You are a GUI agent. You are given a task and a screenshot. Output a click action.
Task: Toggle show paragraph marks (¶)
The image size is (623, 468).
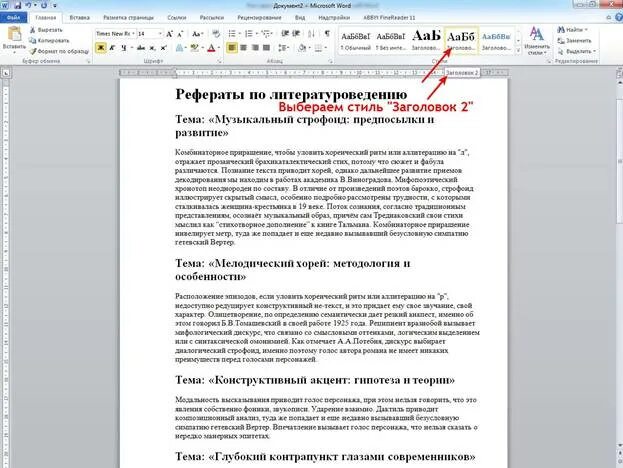click(327, 34)
